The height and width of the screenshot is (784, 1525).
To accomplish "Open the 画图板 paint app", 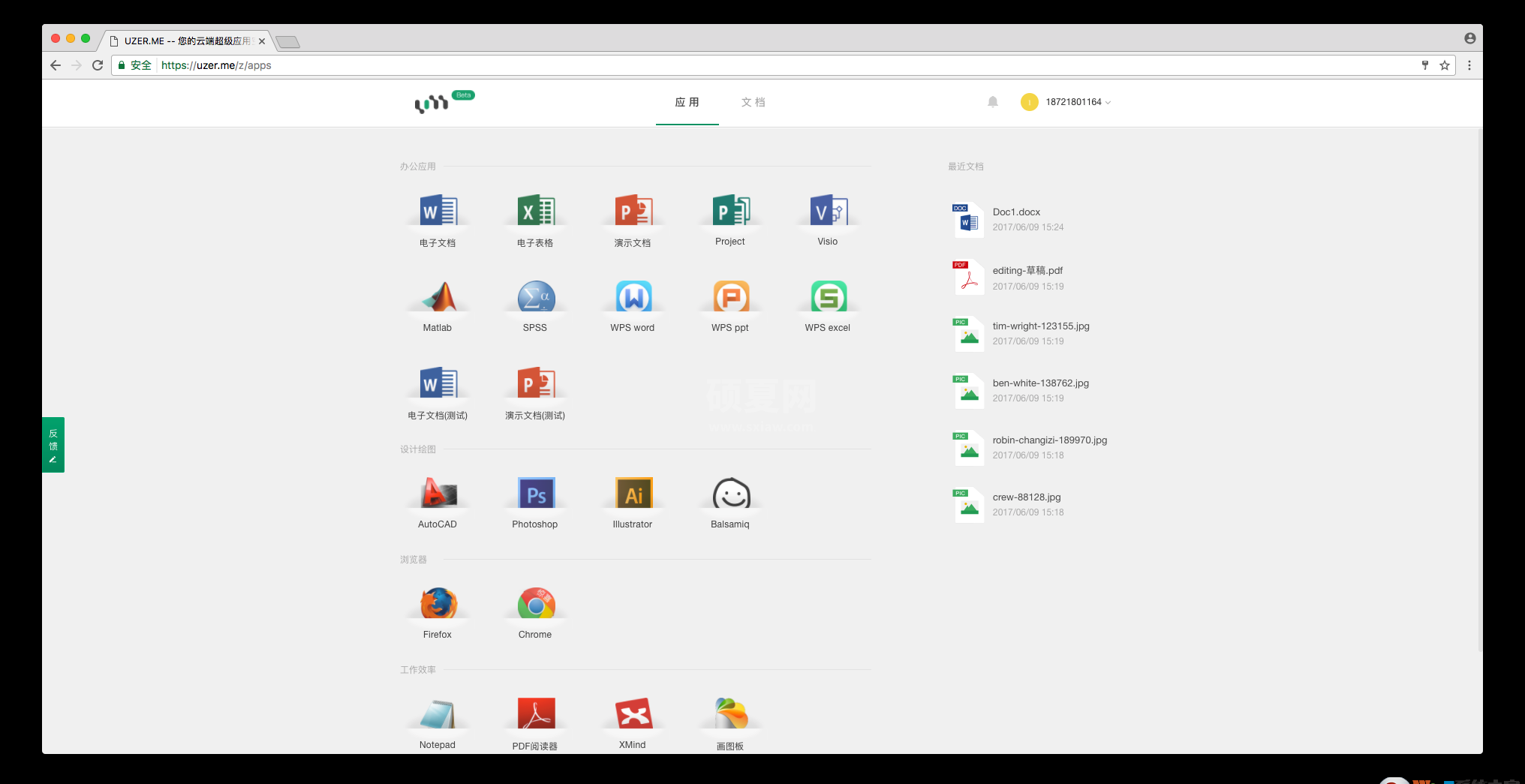I will tap(731, 714).
